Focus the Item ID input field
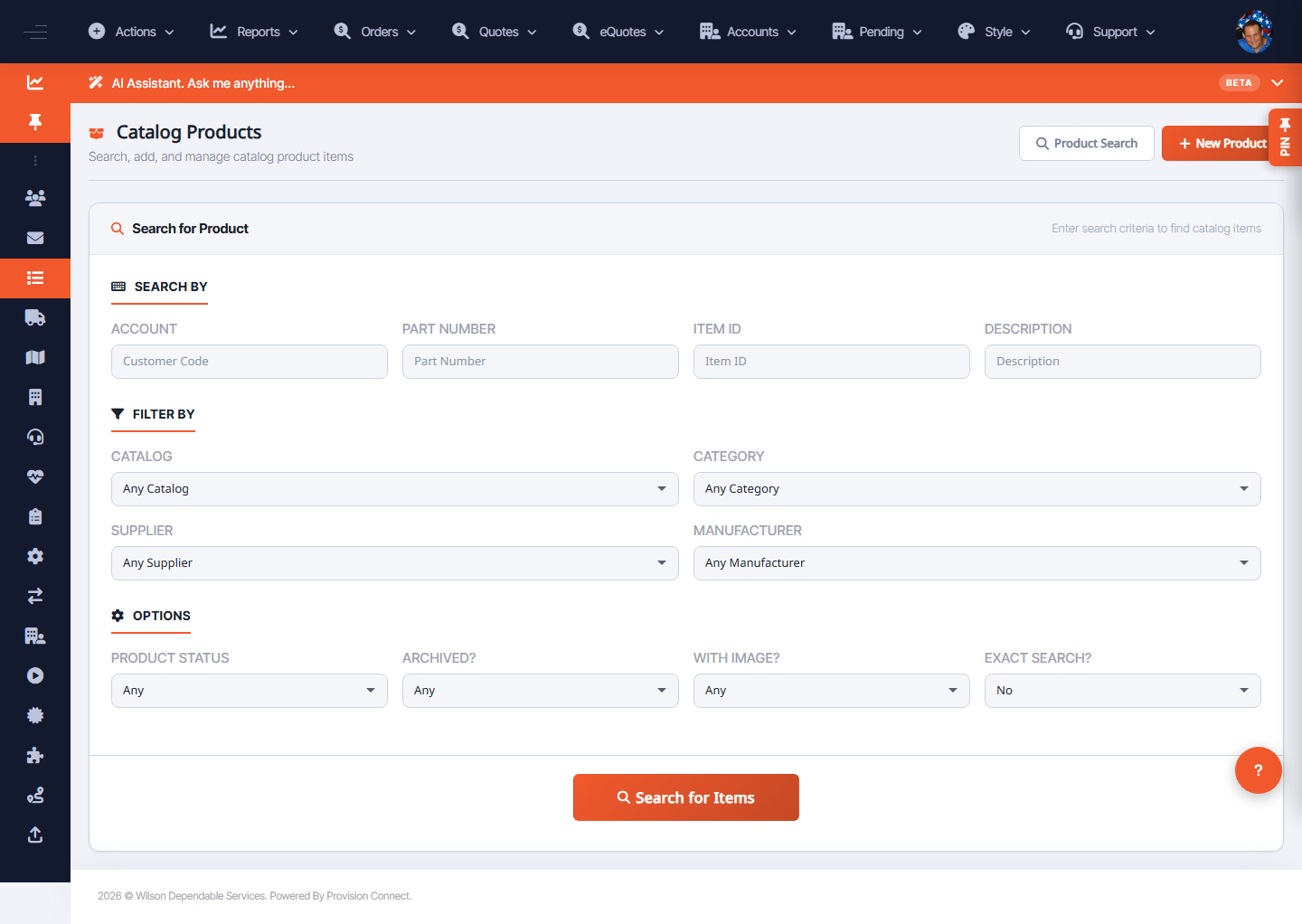The height and width of the screenshot is (924, 1302). [x=832, y=362]
